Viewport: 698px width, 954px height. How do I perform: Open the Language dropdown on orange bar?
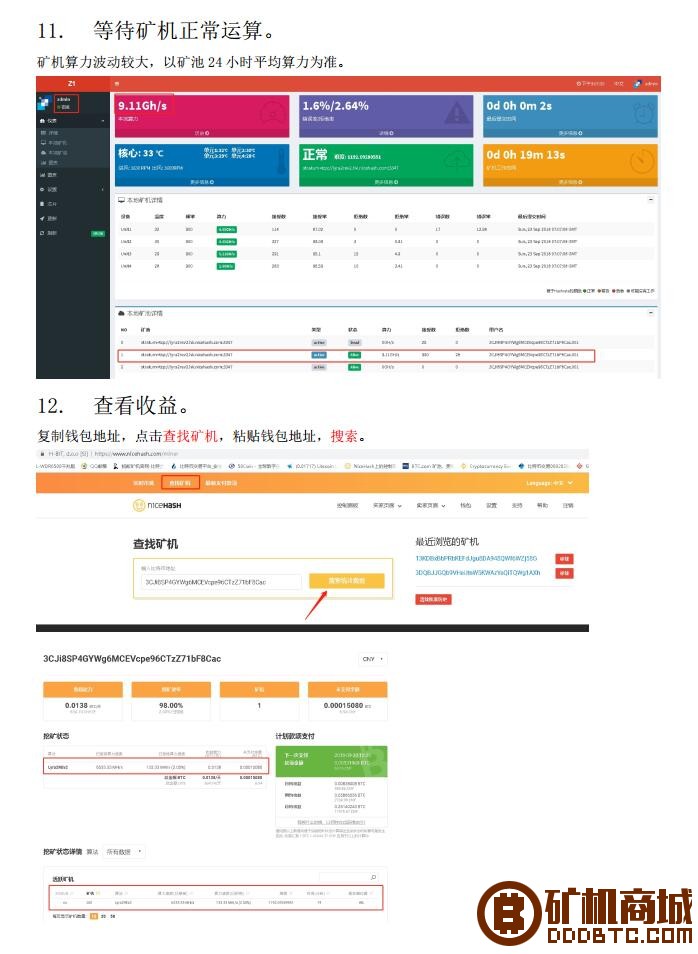[550, 483]
